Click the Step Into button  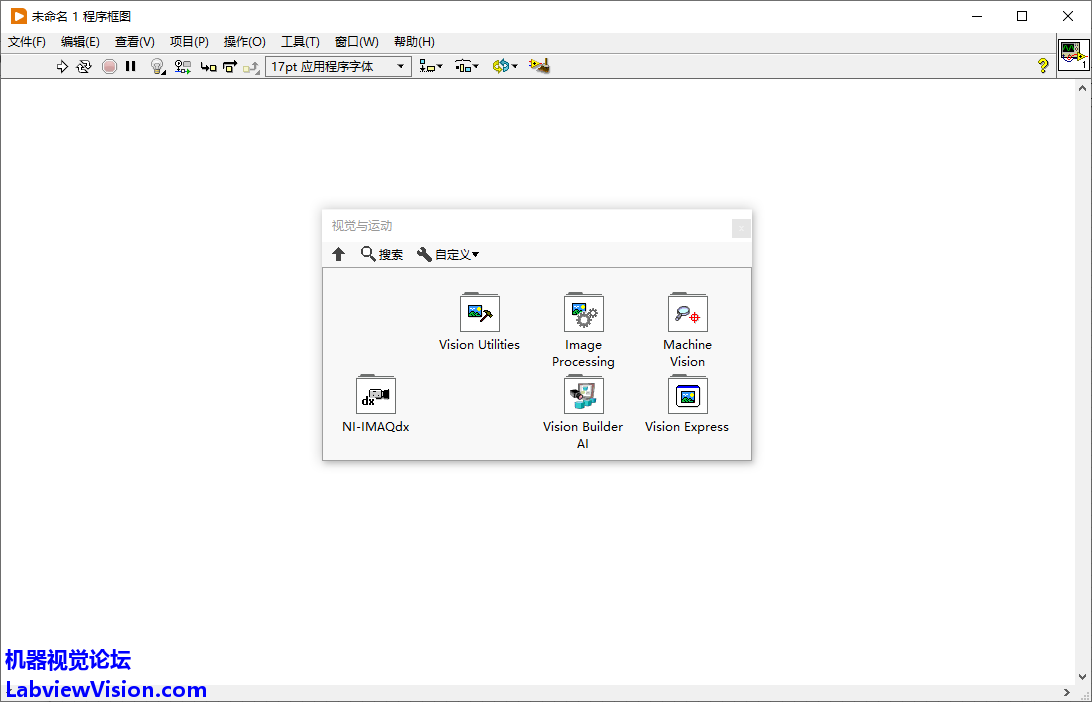[208, 67]
